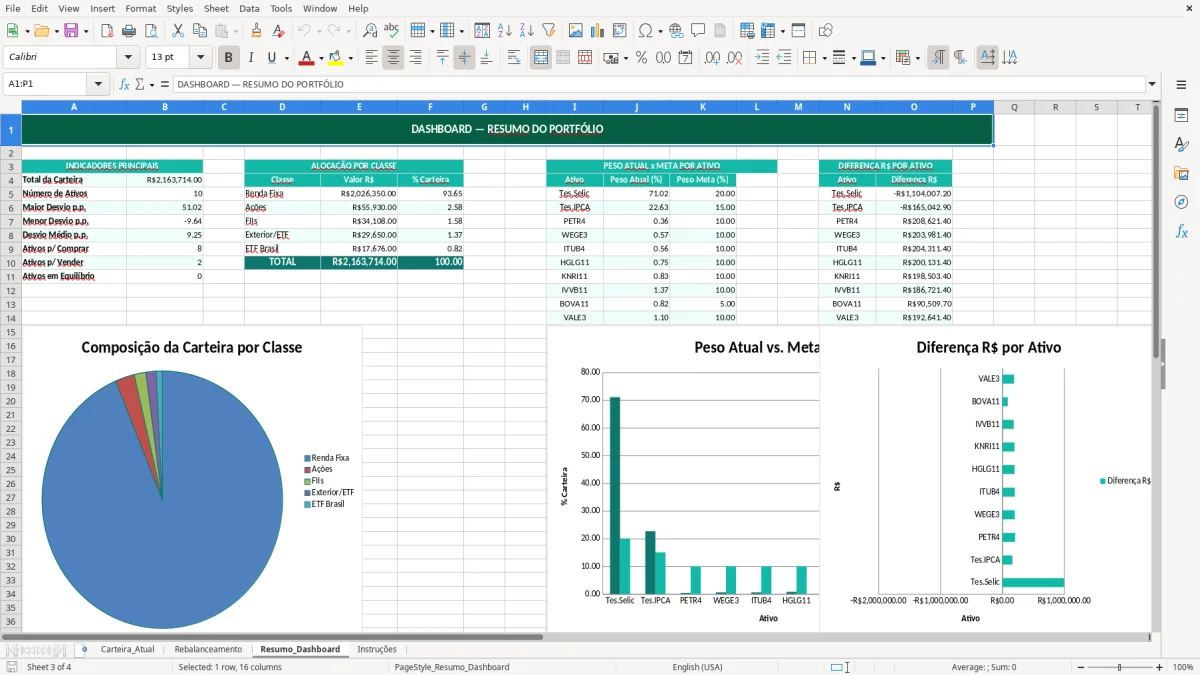This screenshot has height=675, width=1200.
Task: Insert an image
Action: click(576, 31)
